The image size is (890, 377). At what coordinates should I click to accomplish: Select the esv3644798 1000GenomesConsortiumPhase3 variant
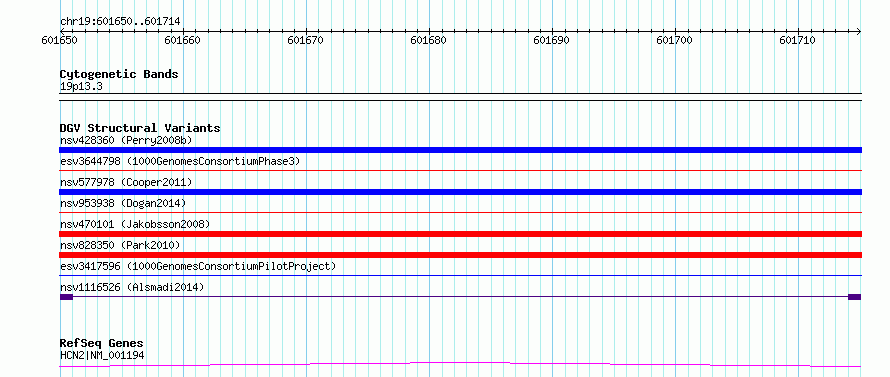[x=180, y=161]
